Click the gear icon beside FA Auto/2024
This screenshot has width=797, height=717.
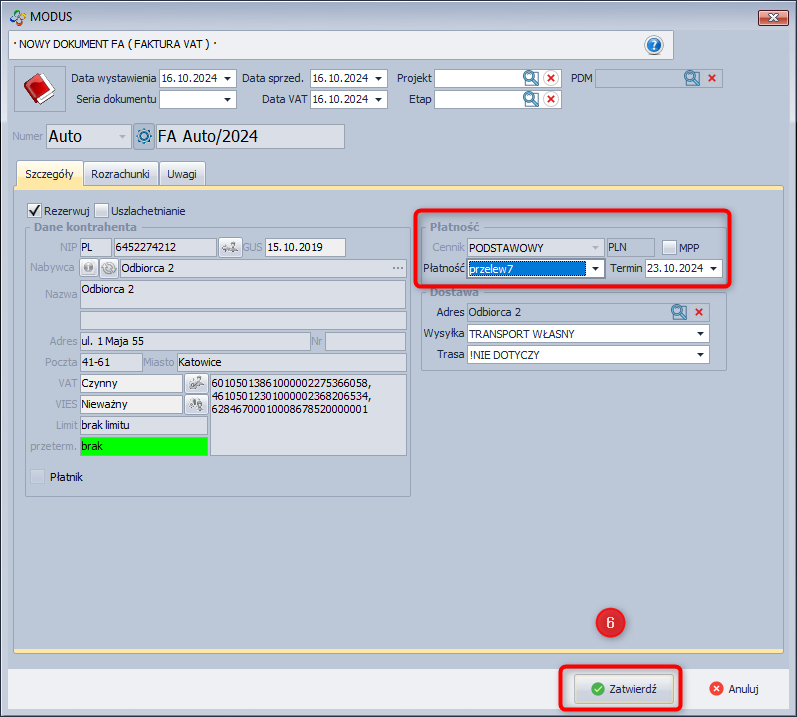point(144,136)
